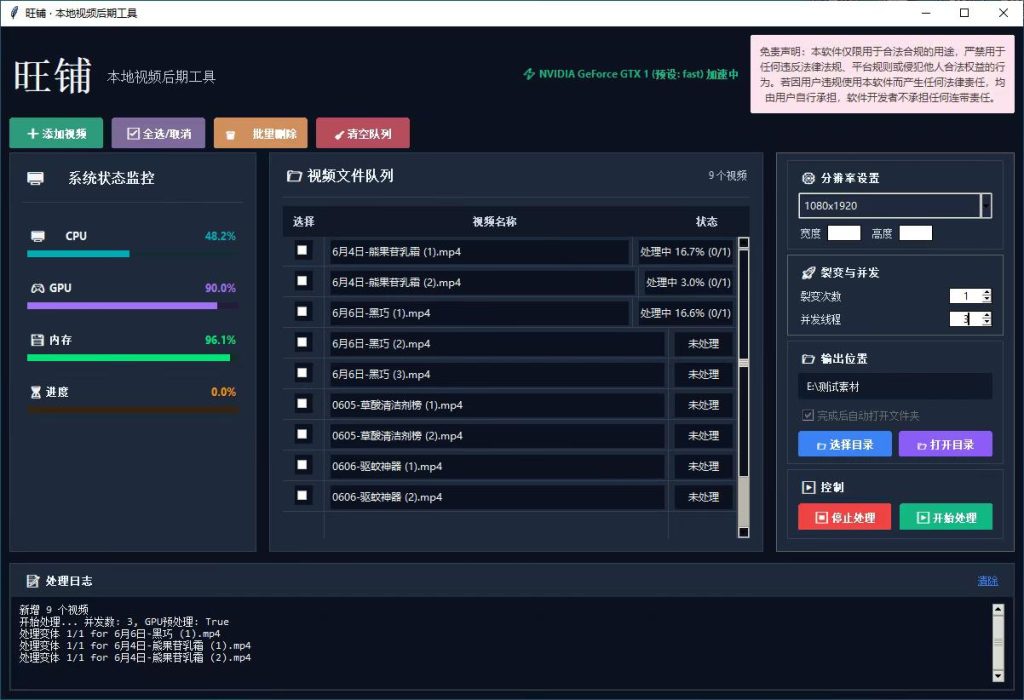
Task: Click the queue scrollbar down arrow
Action: coord(743,532)
